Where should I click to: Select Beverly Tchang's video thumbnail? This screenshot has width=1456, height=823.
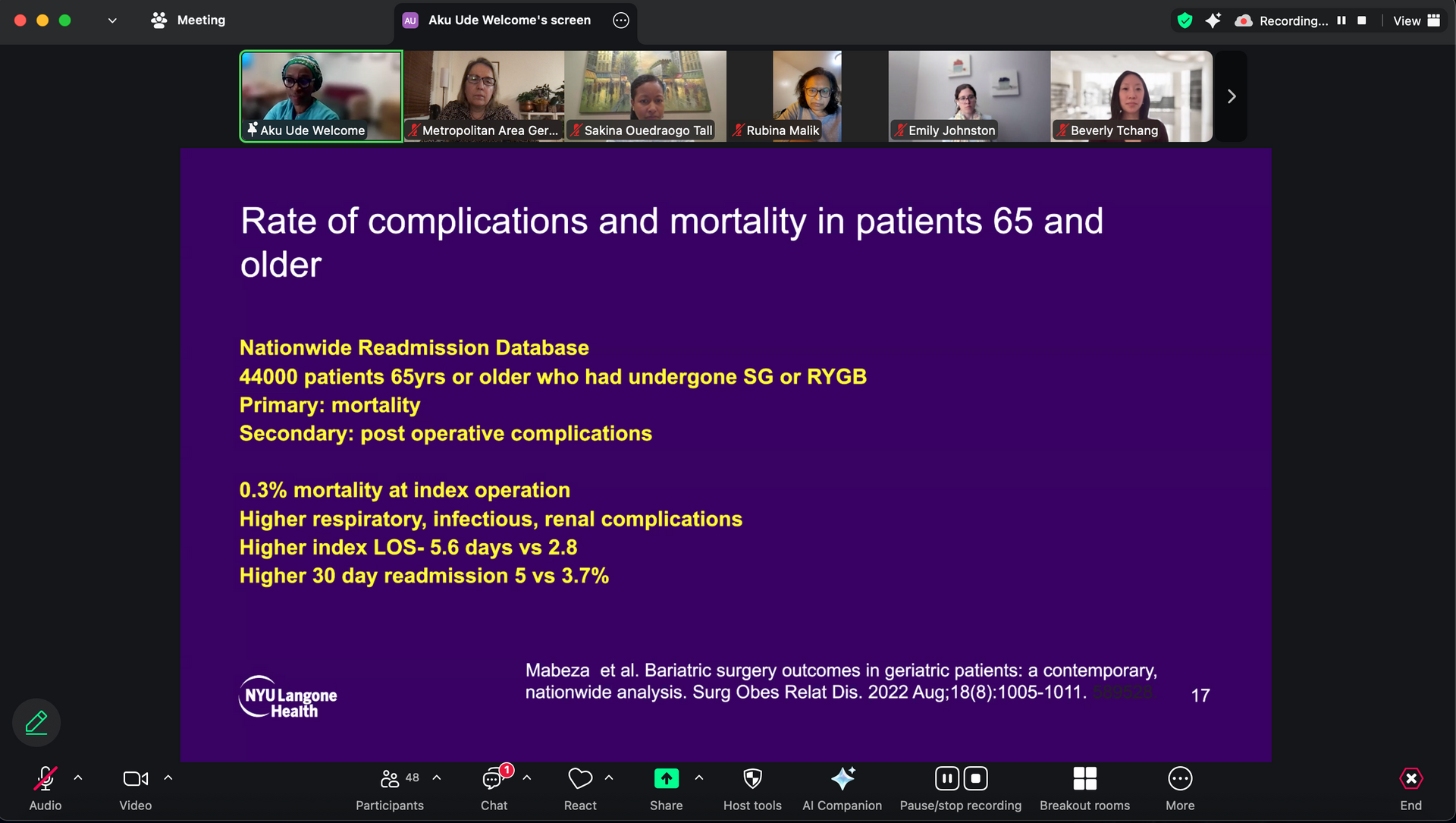click(1131, 96)
